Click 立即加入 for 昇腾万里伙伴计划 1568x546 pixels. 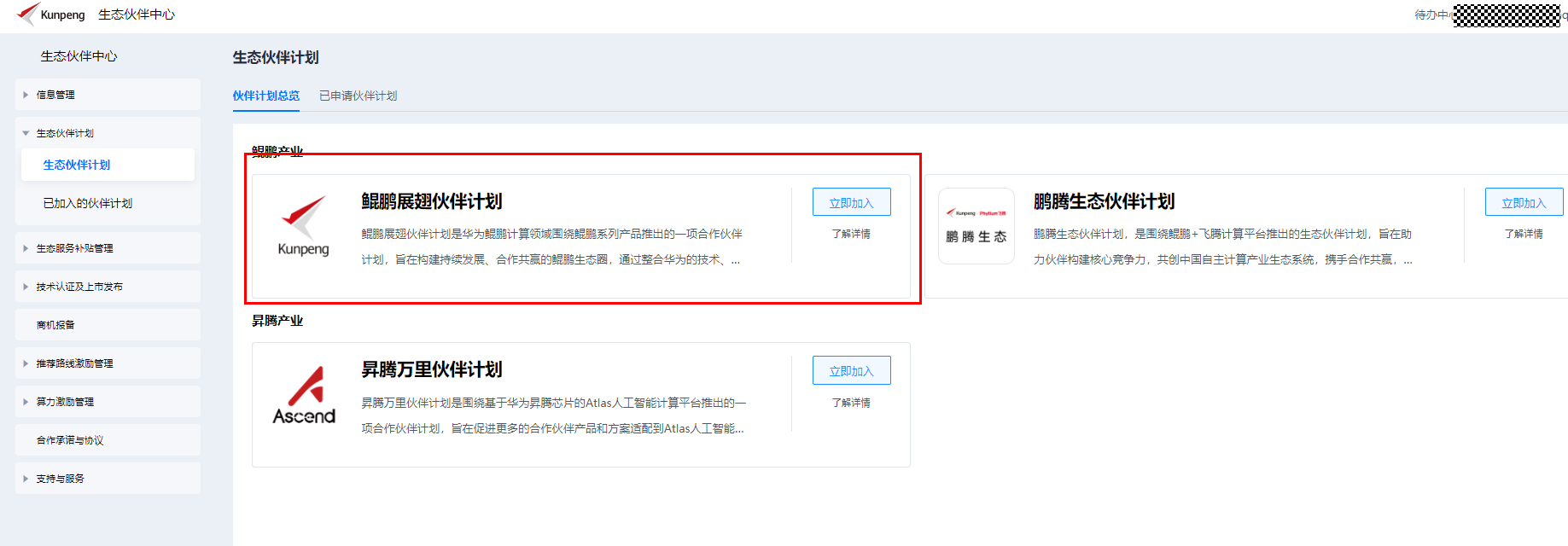click(852, 370)
